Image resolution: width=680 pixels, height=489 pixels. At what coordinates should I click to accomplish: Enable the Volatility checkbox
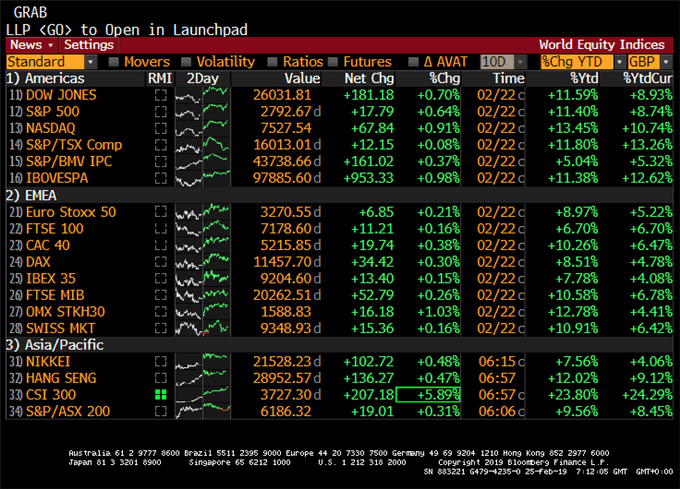[x=186, y=62]
